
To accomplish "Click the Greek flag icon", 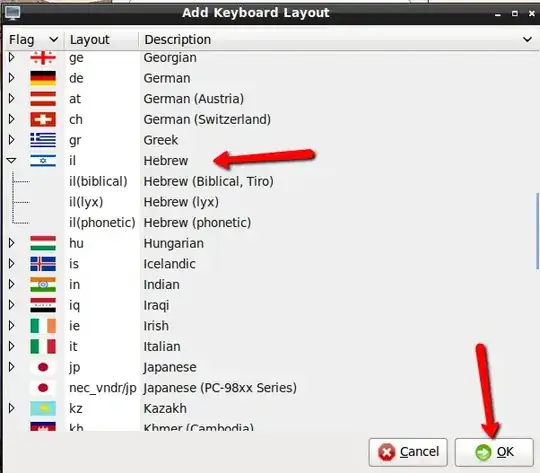I will point(43,140).
